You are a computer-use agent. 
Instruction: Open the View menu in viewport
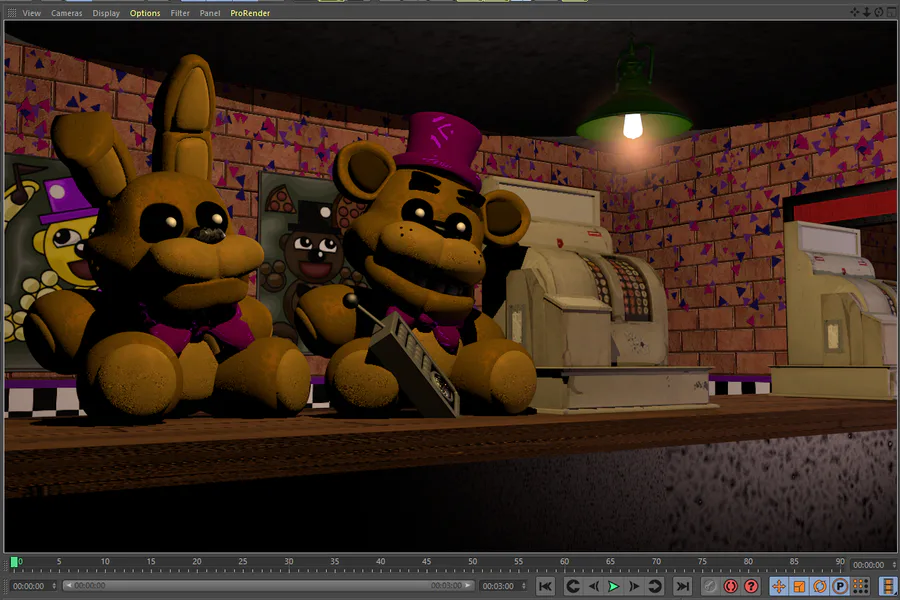point(32,13)
